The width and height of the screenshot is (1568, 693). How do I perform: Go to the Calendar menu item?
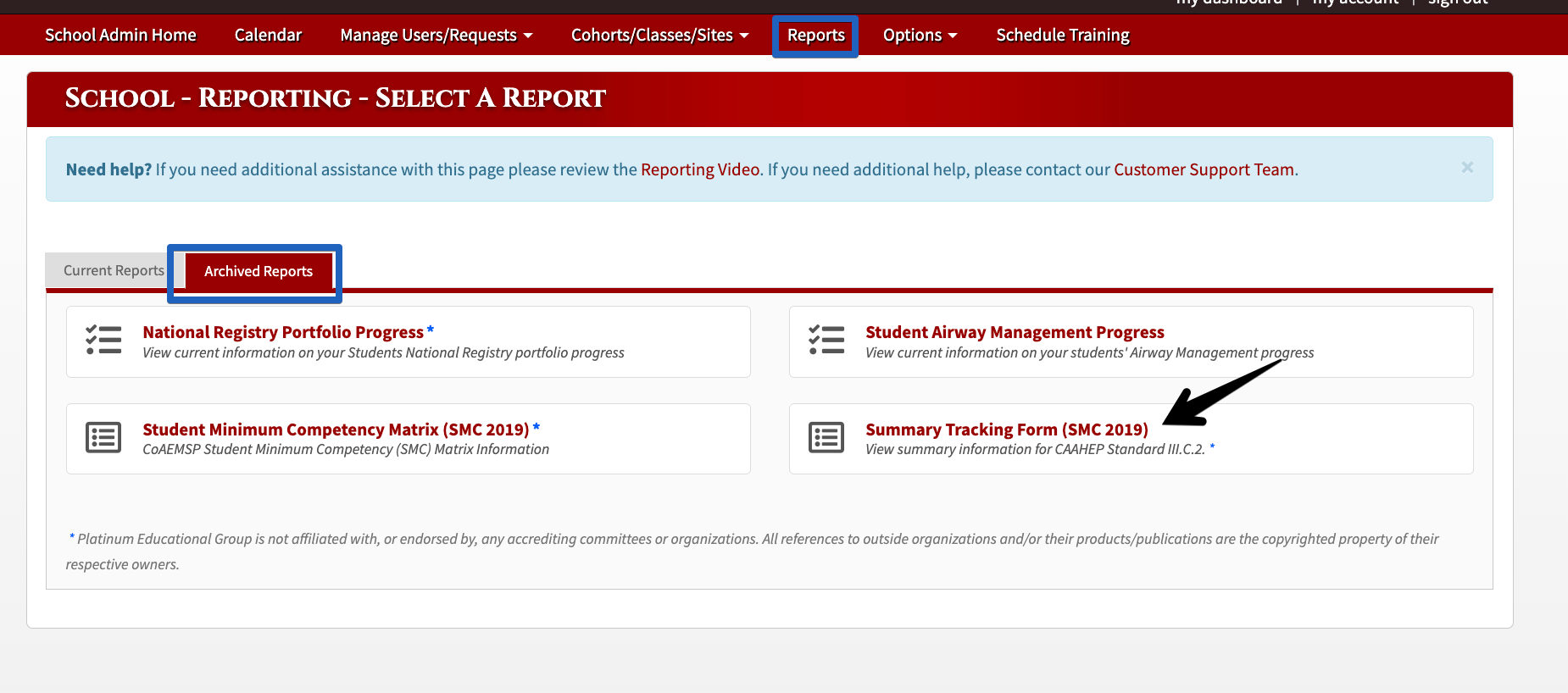(268, 35)
